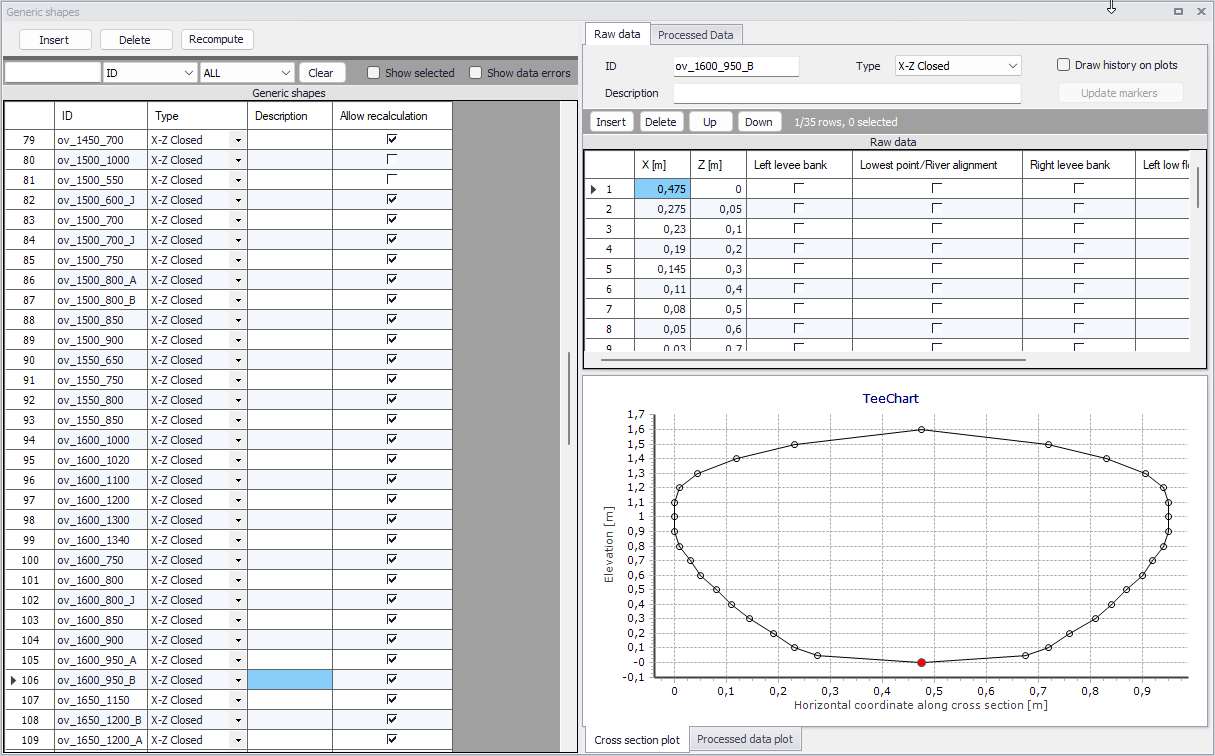Switch to the Processed Data tab
This screenshot has width=1215, height=756.
pos(696,35)
